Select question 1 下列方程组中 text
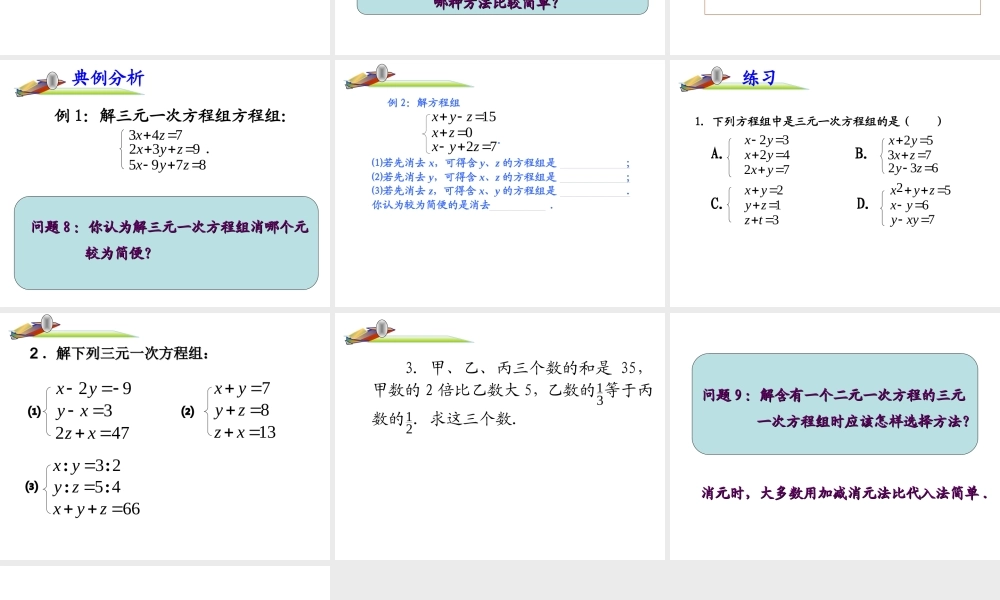 pos(818,121)
